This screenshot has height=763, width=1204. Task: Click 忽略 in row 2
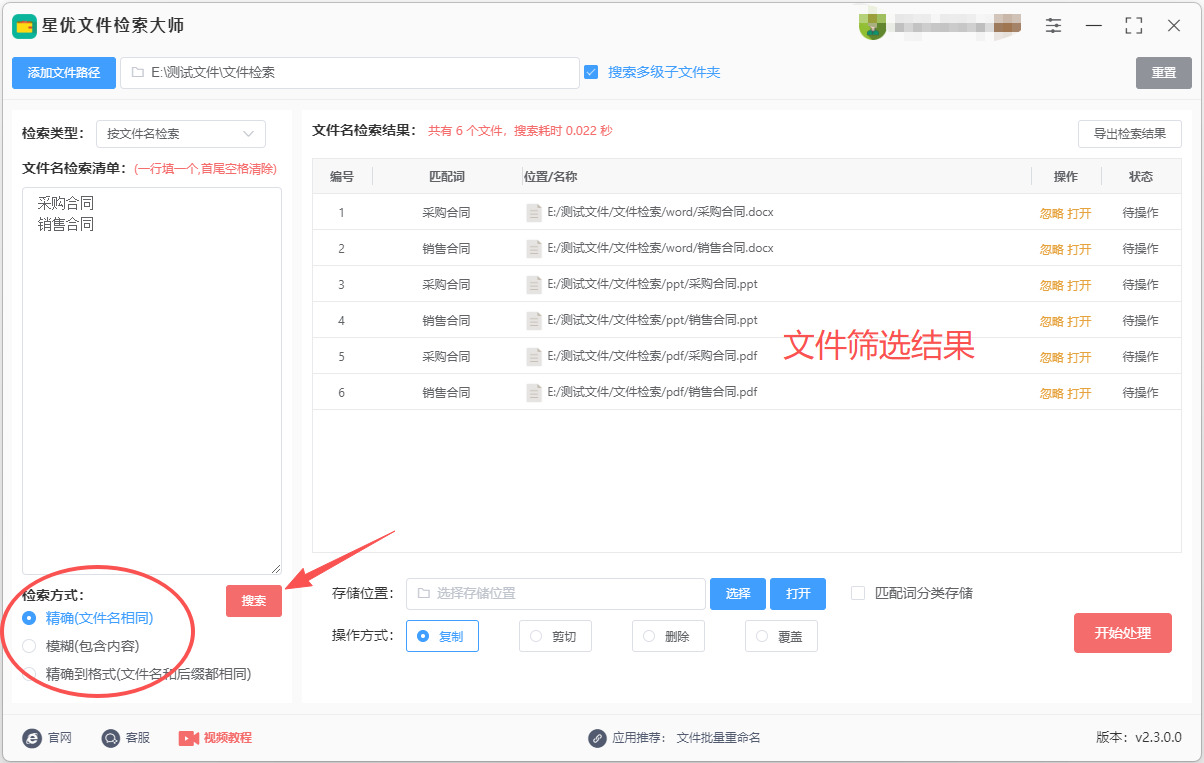(x=1051, y=249)
